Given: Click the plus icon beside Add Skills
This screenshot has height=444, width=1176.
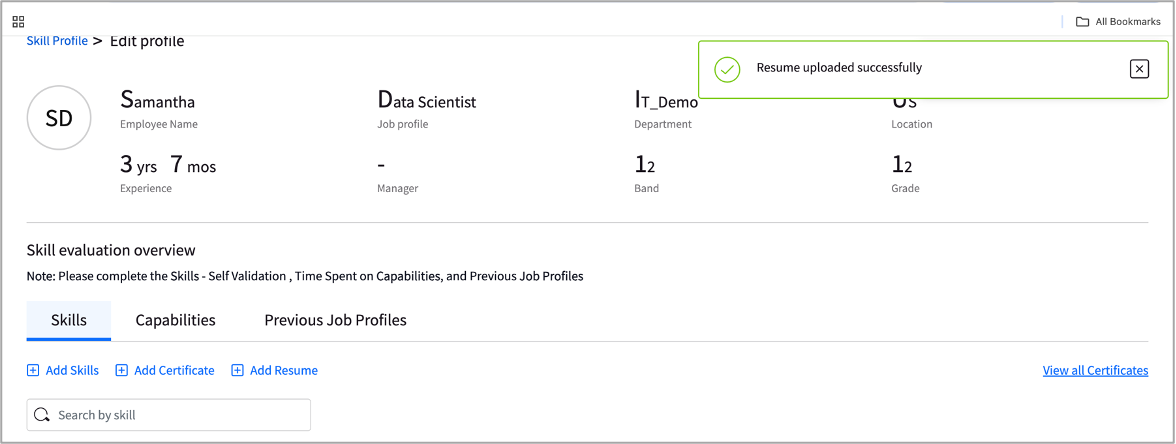Looking at the screenshot, I should point(33,370).
